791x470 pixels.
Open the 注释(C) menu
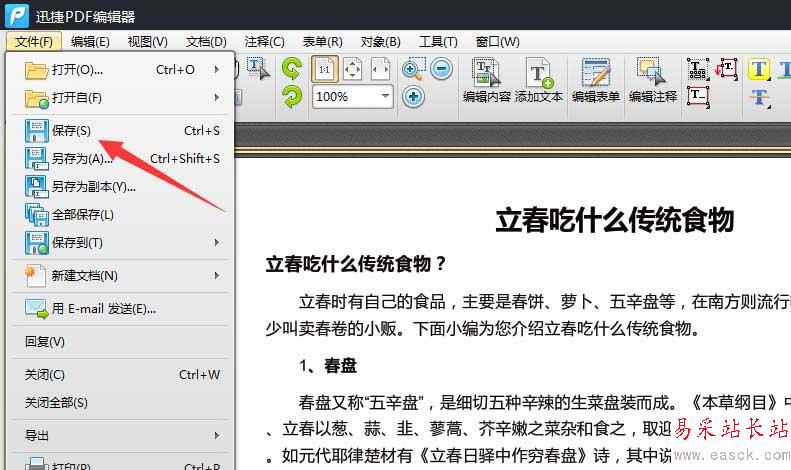264,41
